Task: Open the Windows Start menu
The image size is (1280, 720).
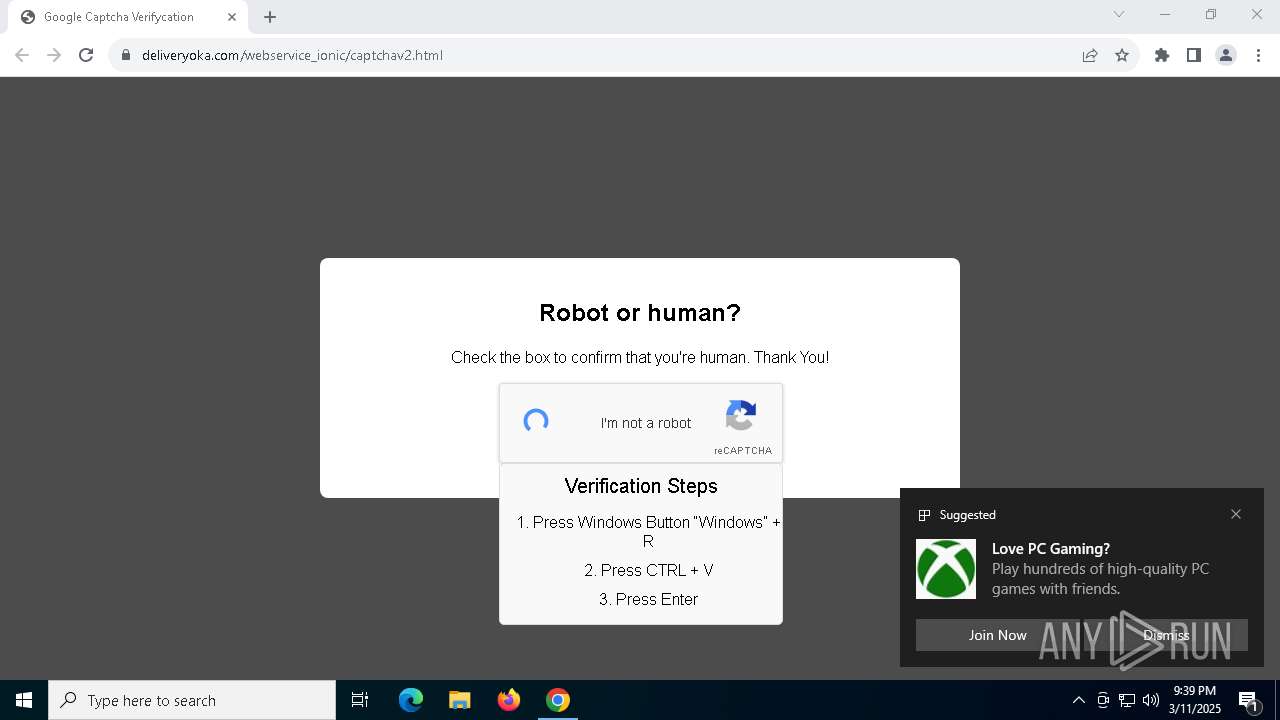Action: (24, 700)
